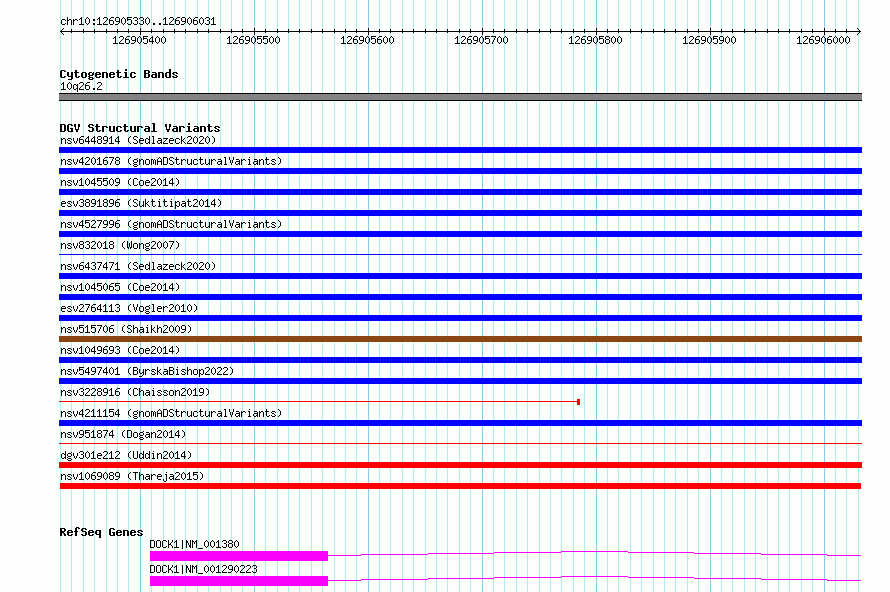The image size is (890, 592).
Task: Open variant esv3891896 (Suktitipat2014) label
Action: tap(141, 203)
